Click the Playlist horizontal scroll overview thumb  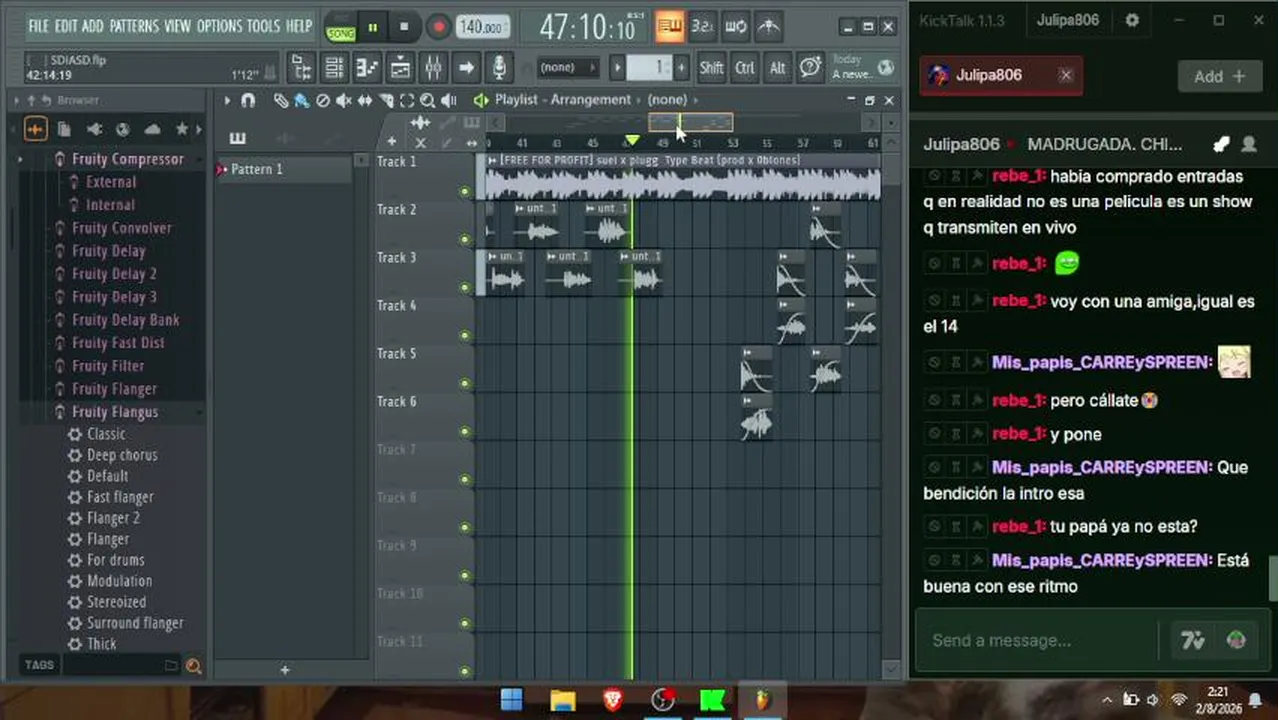(x=690, y=123)
